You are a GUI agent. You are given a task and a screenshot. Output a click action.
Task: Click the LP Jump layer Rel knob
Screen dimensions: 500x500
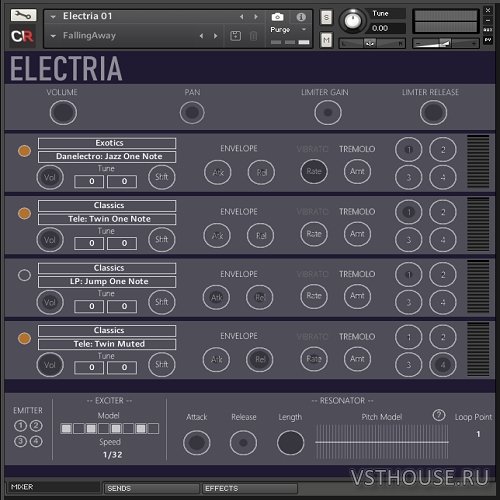[260, 297]
